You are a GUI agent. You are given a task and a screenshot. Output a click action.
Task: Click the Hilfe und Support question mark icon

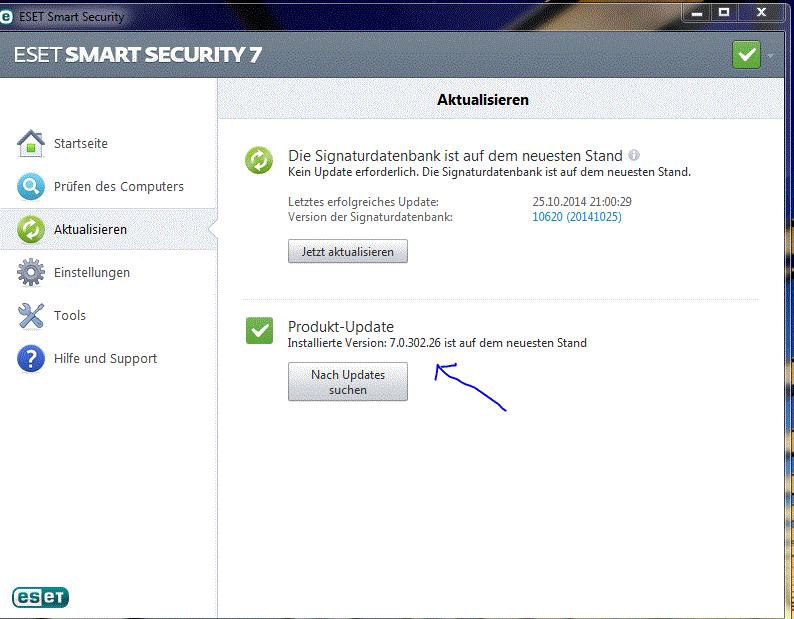pos(31,359)
